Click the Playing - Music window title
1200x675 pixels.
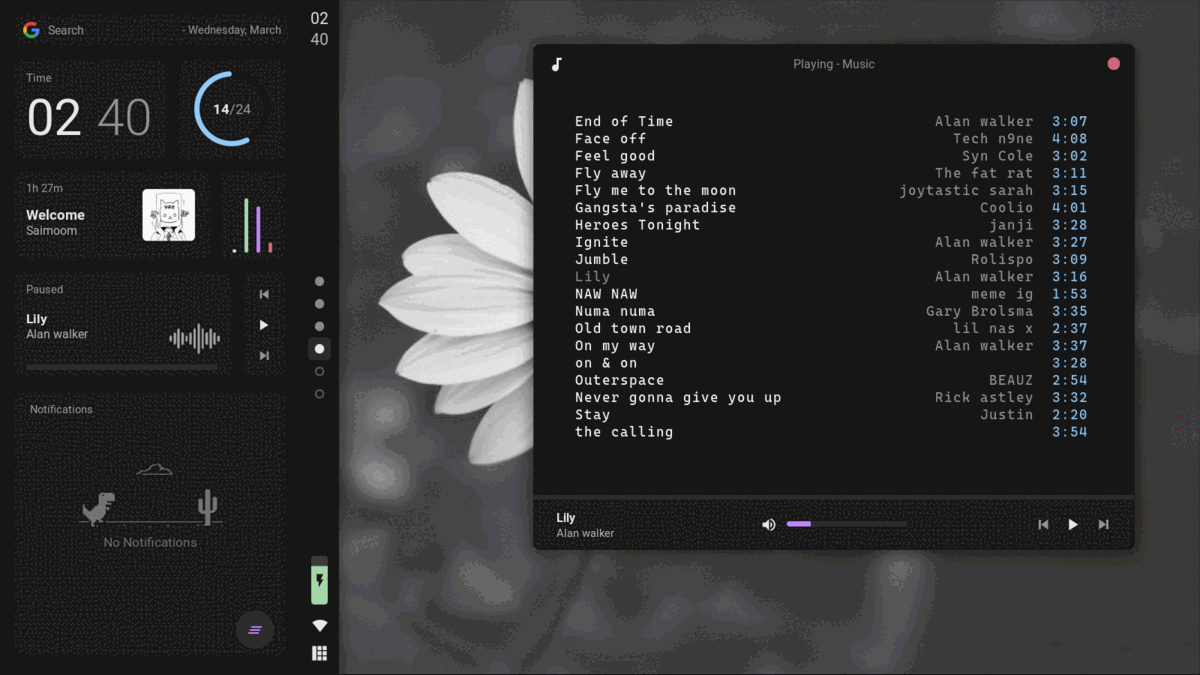(x=834, y=64)
